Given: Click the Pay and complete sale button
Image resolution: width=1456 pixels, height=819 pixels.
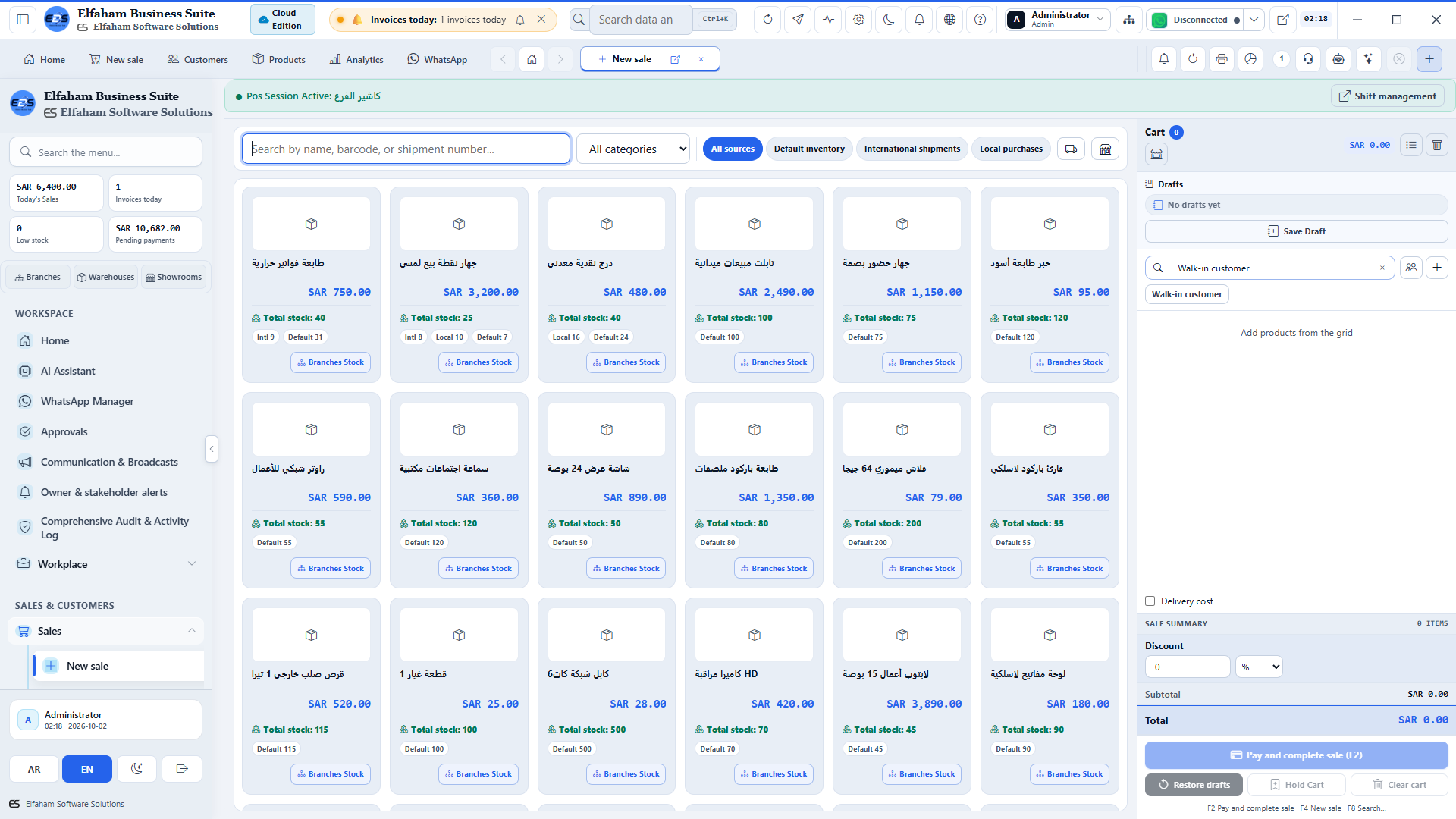Looking at the screenshot, I should click(1296, 755).
